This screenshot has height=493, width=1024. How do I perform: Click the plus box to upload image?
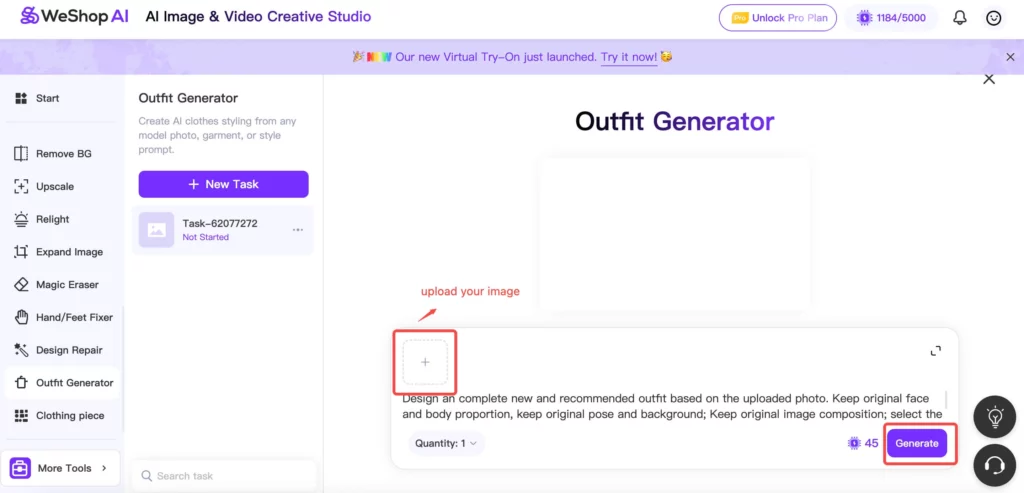425,363
